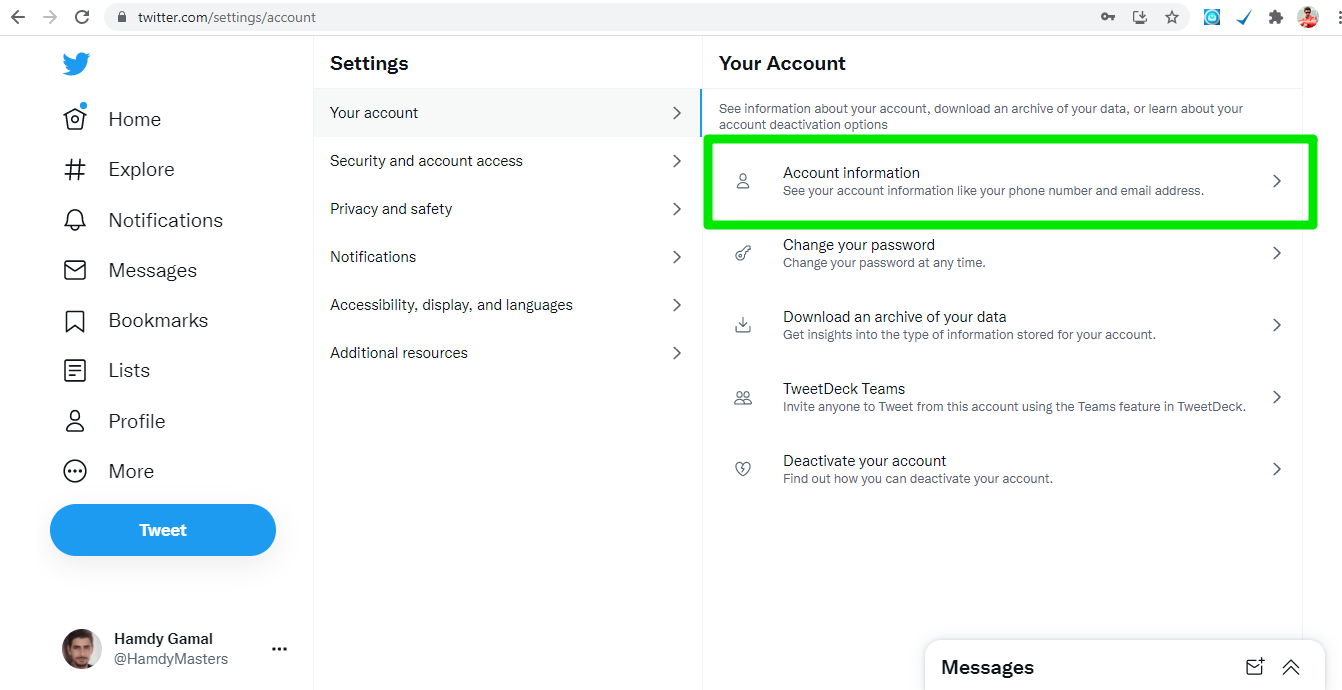Screen dimensions: 1342x690
Task: Open Additional resources chevron
Action: point(677,353)
